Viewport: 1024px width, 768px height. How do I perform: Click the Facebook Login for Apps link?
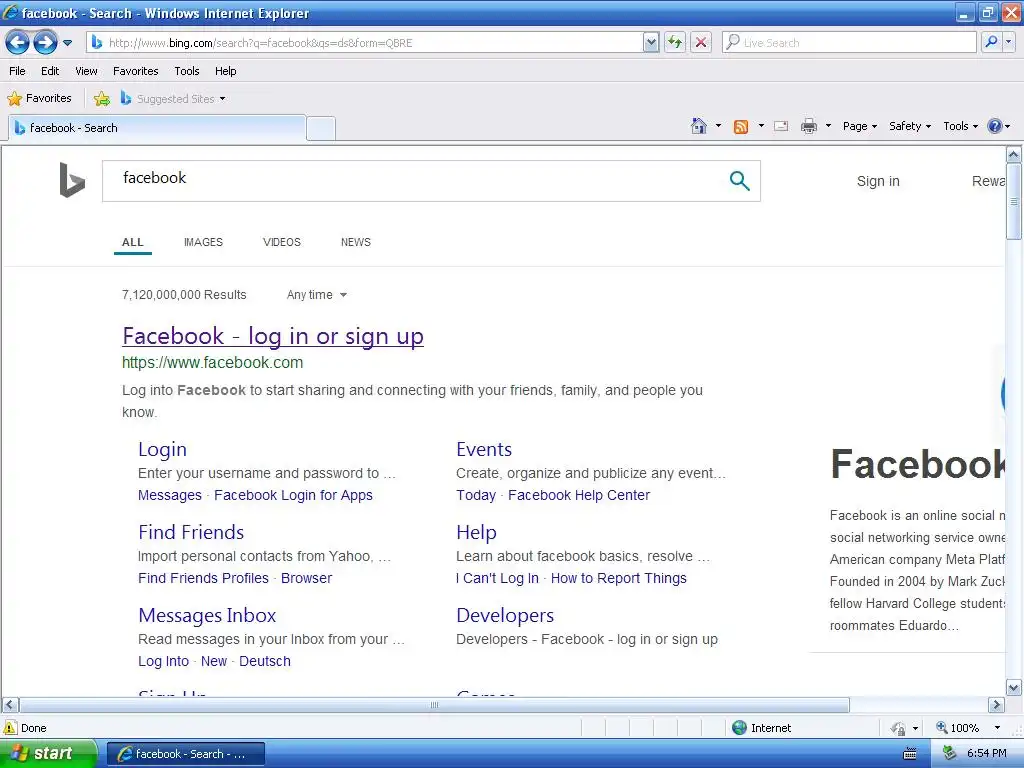pos(293,495)
